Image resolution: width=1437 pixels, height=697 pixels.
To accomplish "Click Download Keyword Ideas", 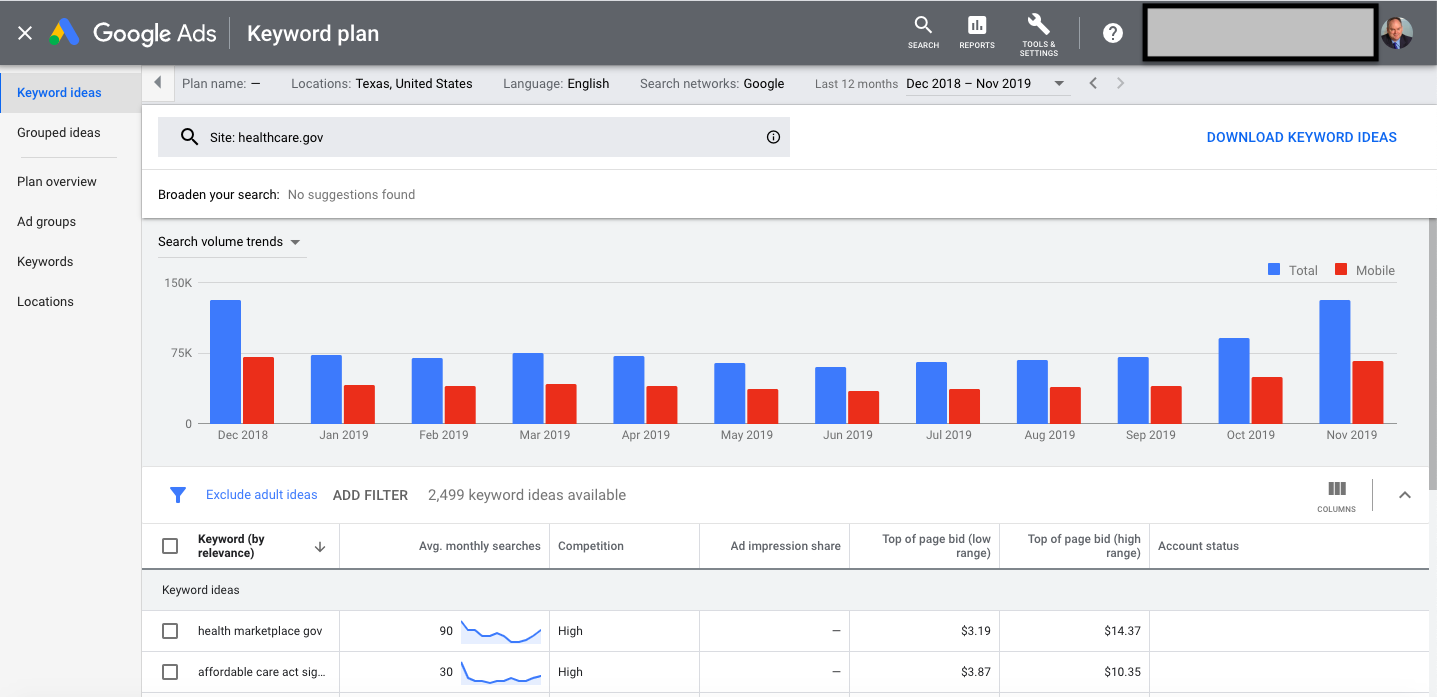I will click(1301, 137).
